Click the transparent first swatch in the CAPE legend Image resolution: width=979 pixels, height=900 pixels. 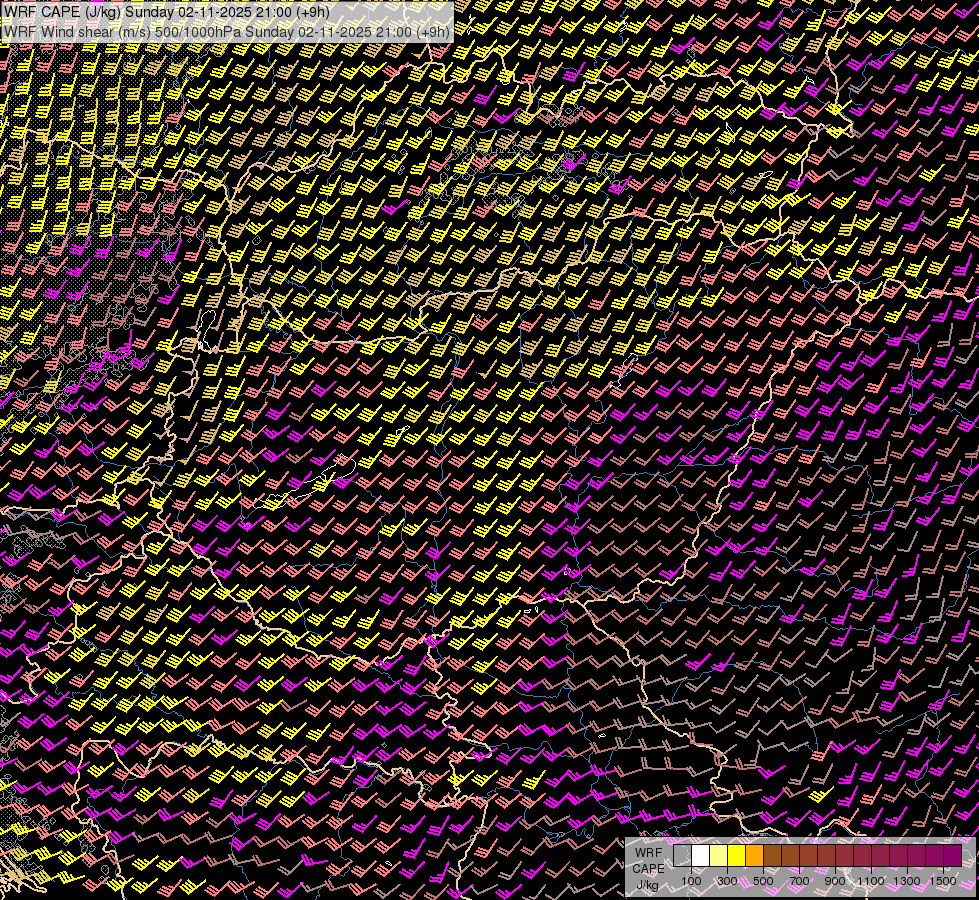[682, 856]
